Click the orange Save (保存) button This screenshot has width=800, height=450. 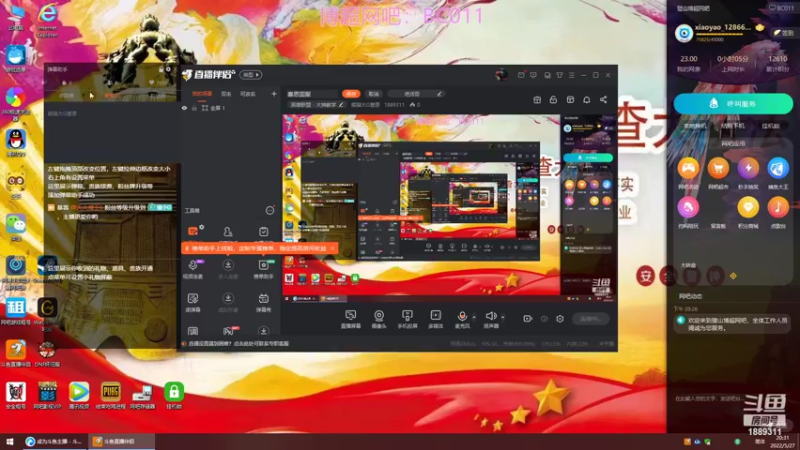tap(351, 94)
